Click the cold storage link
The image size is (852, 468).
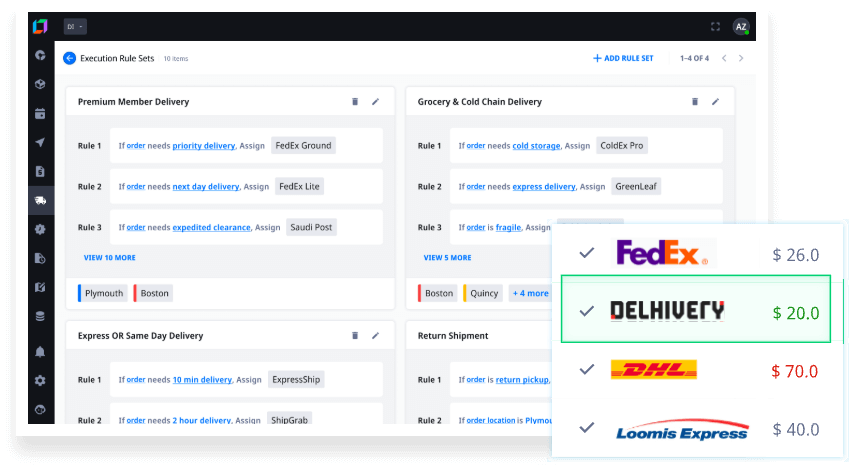[x=536, y=146]
